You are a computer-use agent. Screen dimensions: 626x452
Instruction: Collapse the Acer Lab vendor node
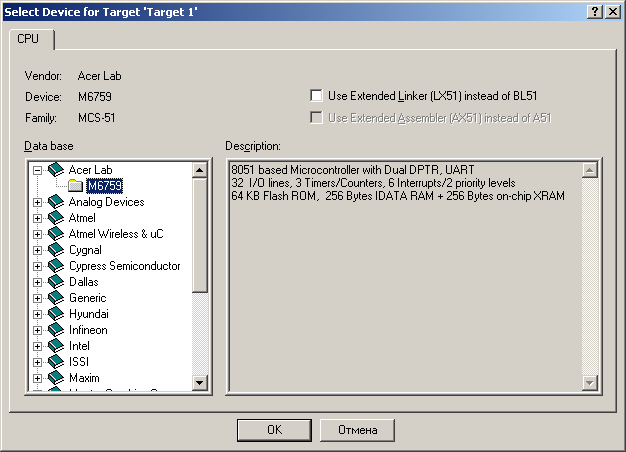[x=38, y=170]
